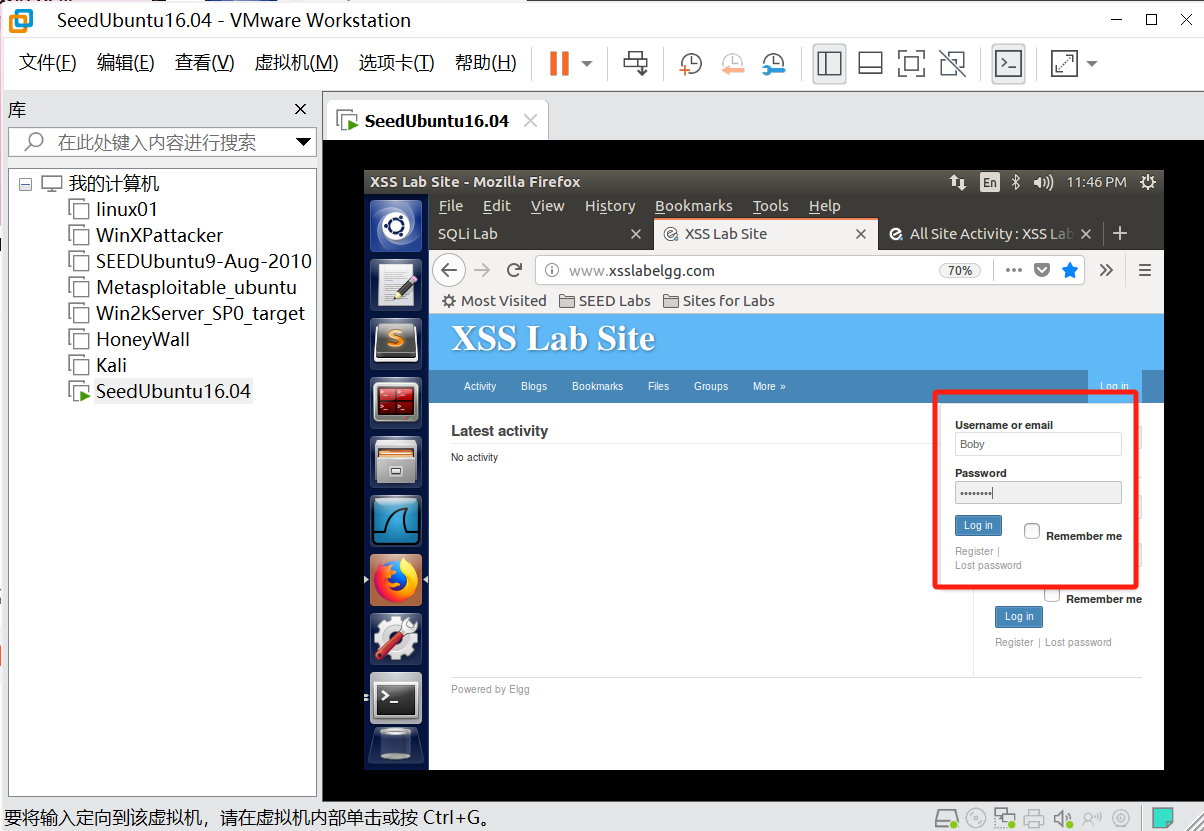Click the Username or email field

tap(1038, 444)
